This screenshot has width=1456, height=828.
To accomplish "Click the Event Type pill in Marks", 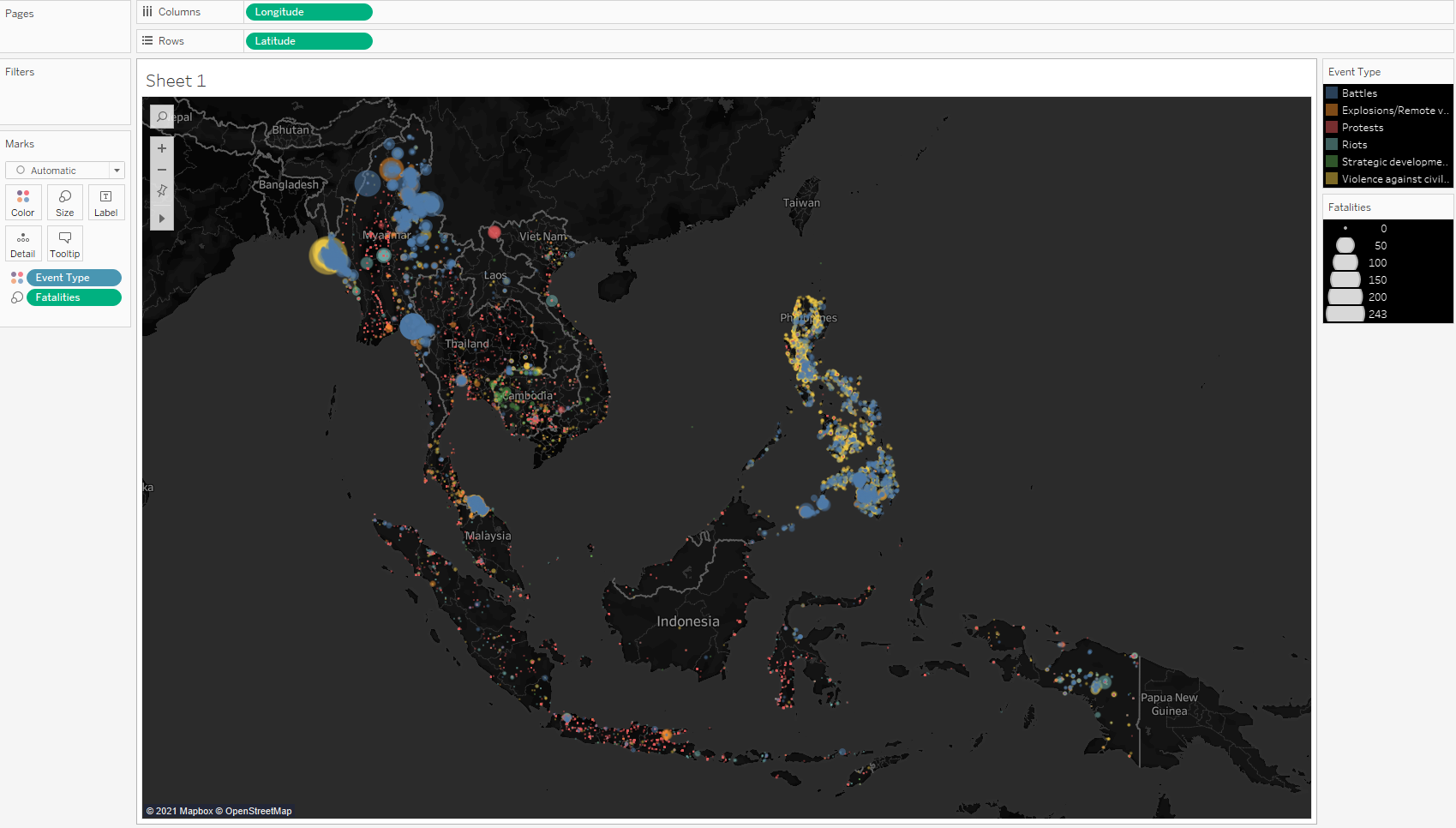I will pyautogui.click(x=74, y=278).
